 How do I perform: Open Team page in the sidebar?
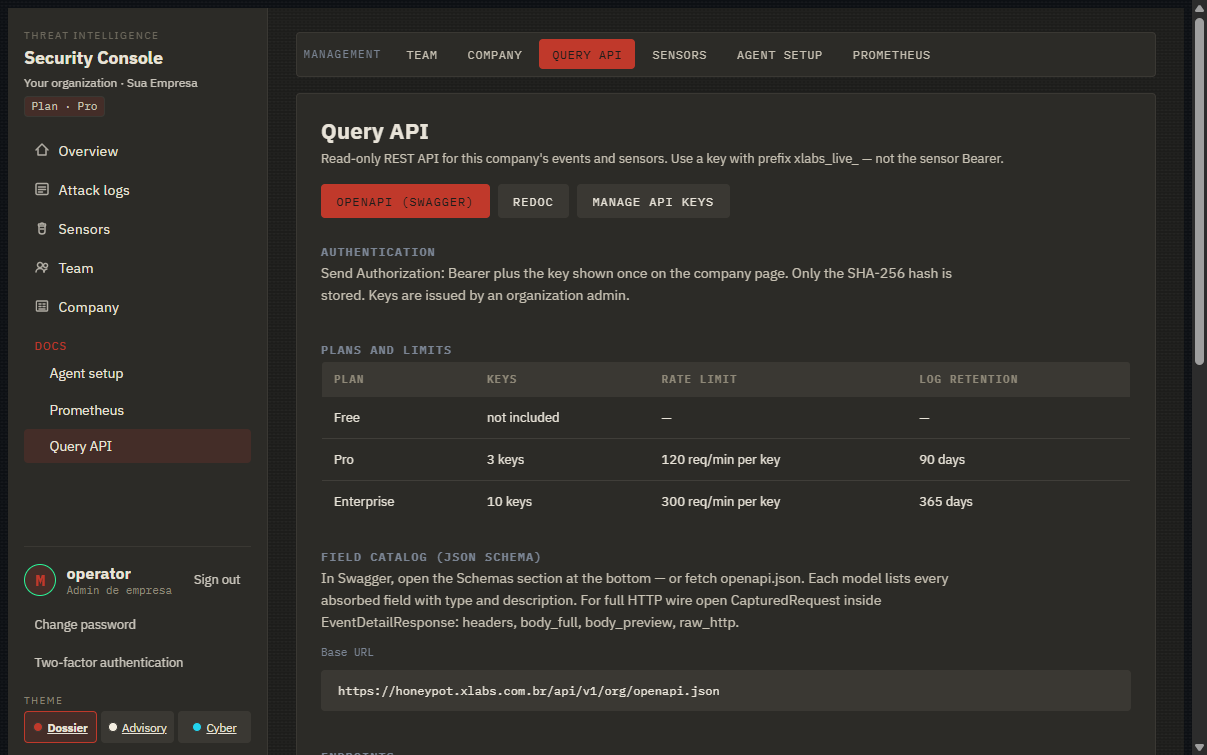137,268
